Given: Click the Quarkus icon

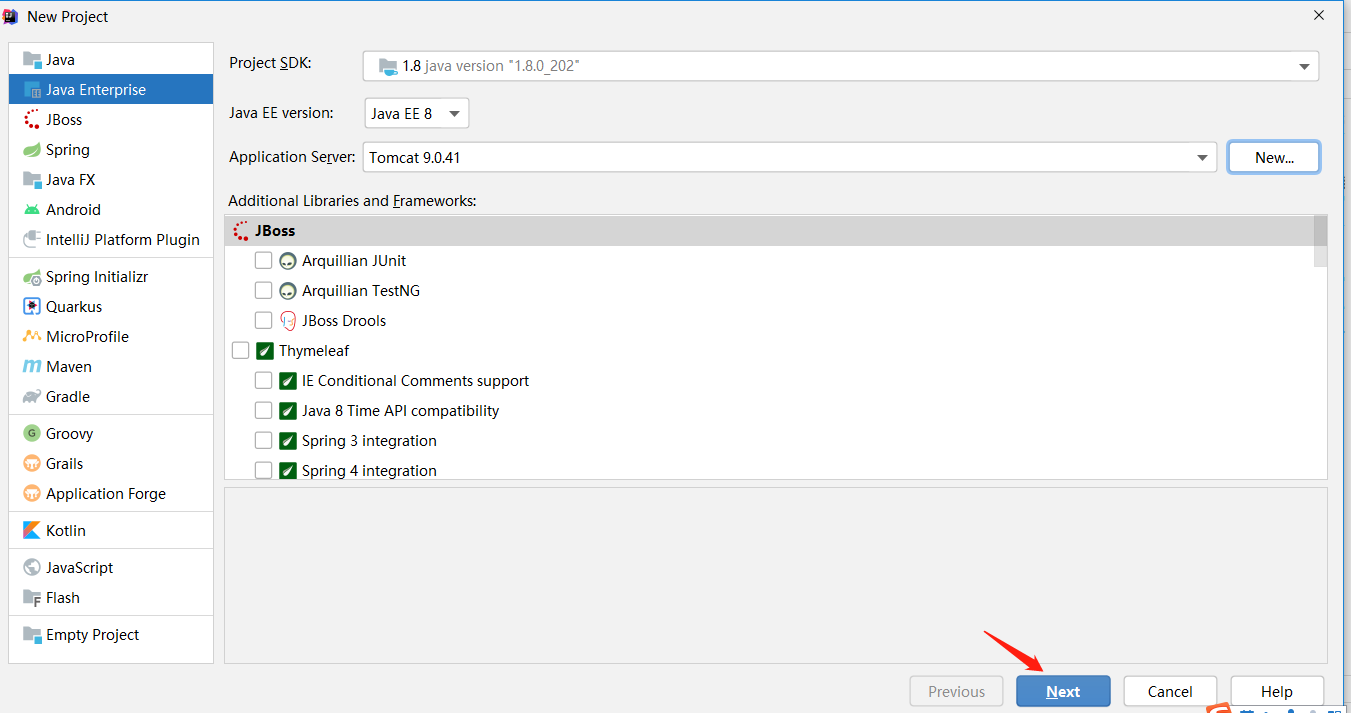Looking at the screenshot, I should tap(32, 307).
